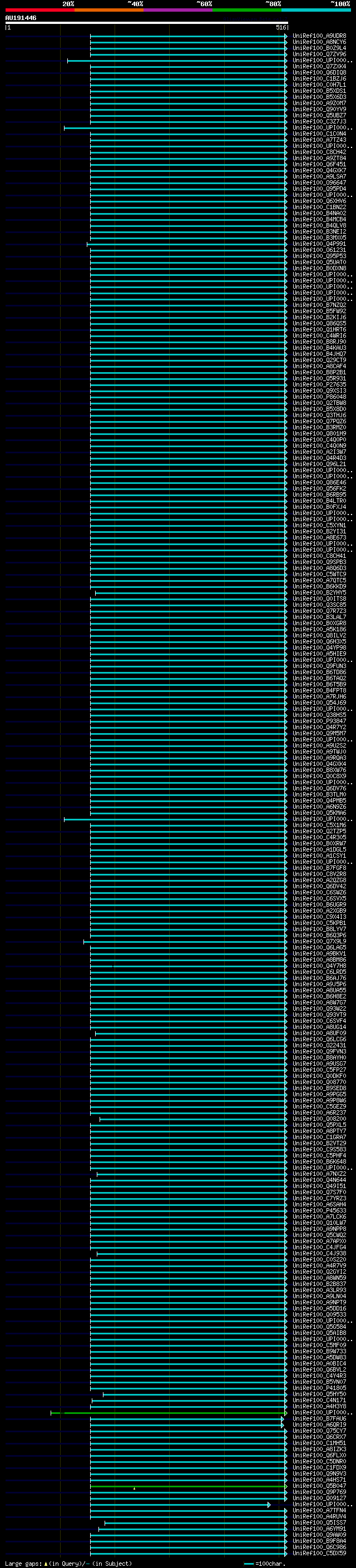Click the arrowhead ending the UniRef100_A6QRI9 alignment
The height and width of the screenshot is (1568, 356).
pos(283,1425)
